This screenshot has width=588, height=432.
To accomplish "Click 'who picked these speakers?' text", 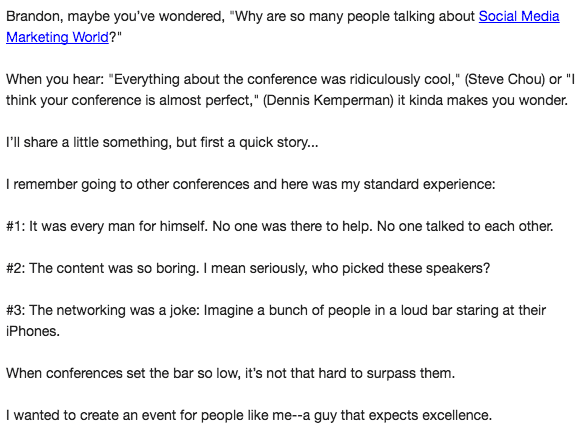I will click(401, 268).
